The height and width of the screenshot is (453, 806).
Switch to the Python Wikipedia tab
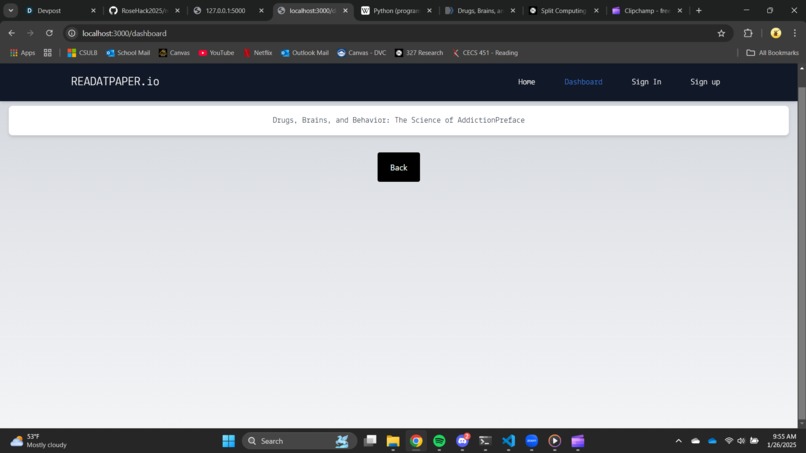[x=396, y=10]
